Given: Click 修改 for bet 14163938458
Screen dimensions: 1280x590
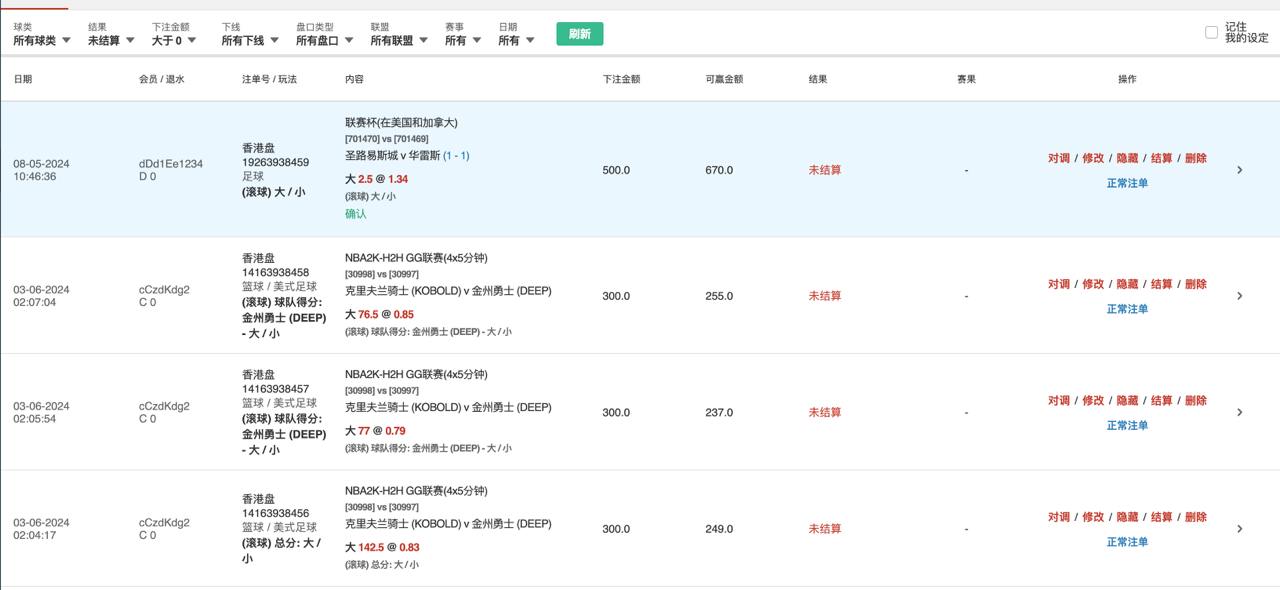Looking at the screenshot, I should click(1093, 284).
